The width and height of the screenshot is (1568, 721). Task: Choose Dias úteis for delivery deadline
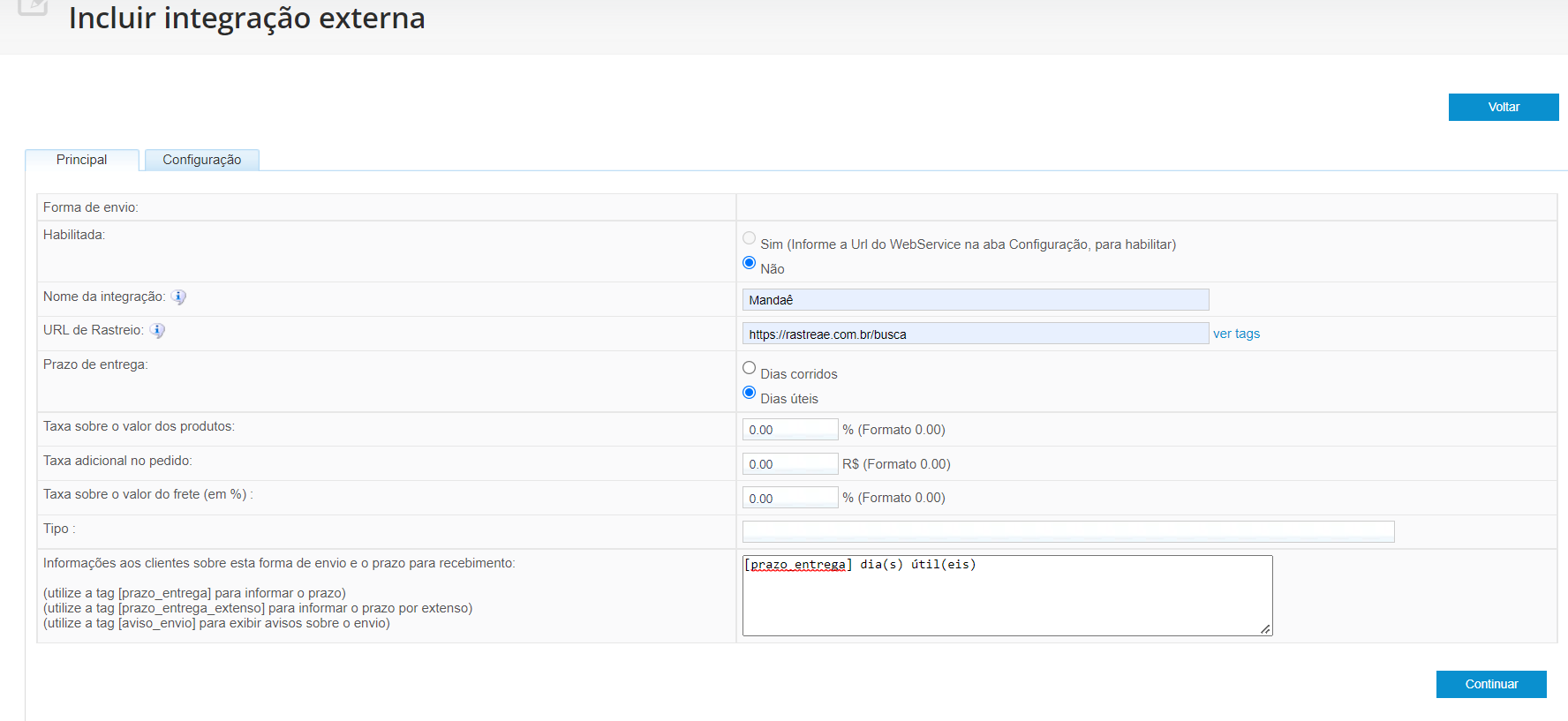(x=750, y=393)
